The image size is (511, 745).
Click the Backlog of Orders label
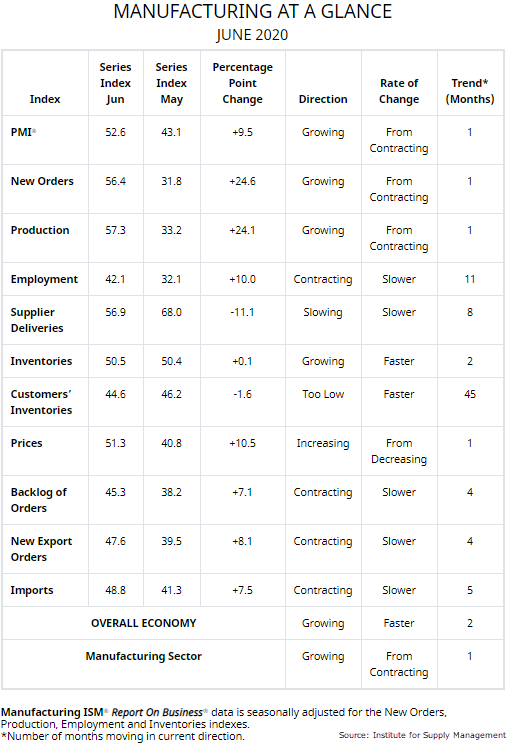pyautogui.click(x=38, y=500)
